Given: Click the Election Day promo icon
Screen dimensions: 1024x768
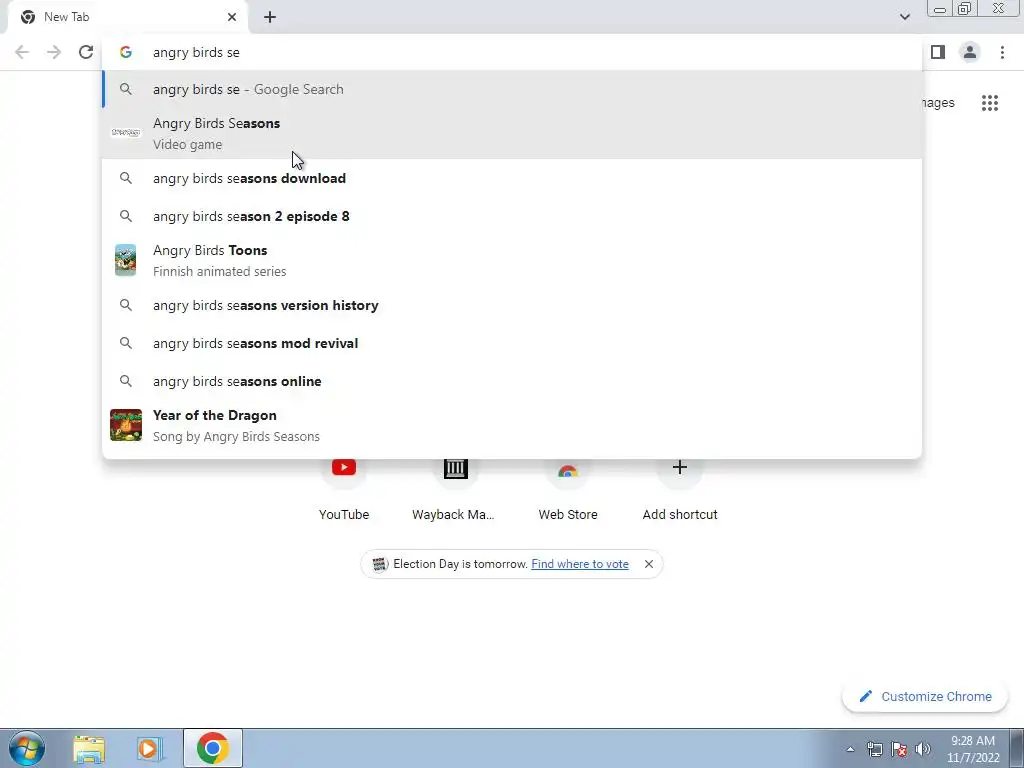Looking at the screenshot, I should coord(379,564).
